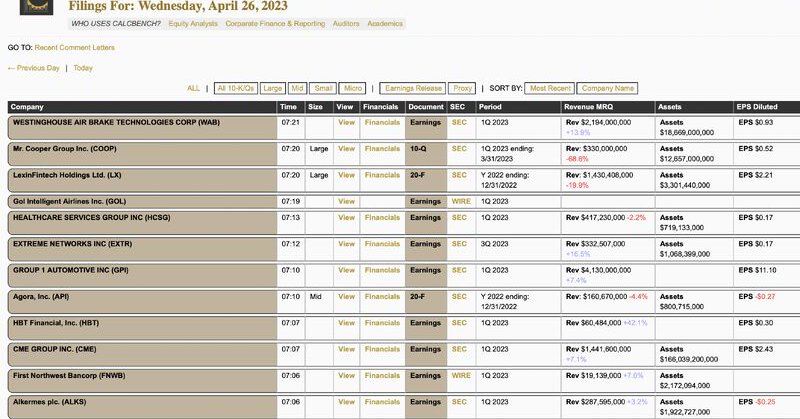Click Group 1 Automotive Inc (GPI)
The image size is (800, 419).
[71, 270]
